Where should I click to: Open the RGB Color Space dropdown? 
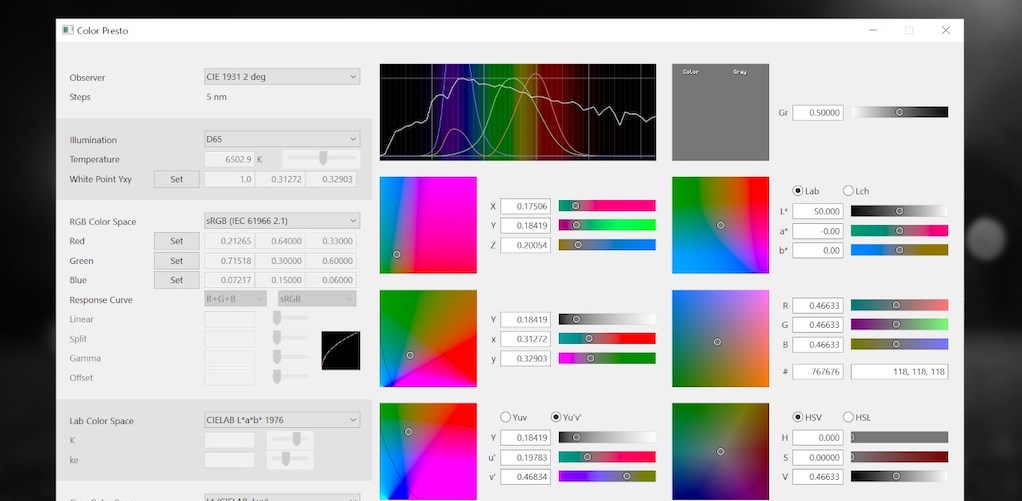point(281,221)
